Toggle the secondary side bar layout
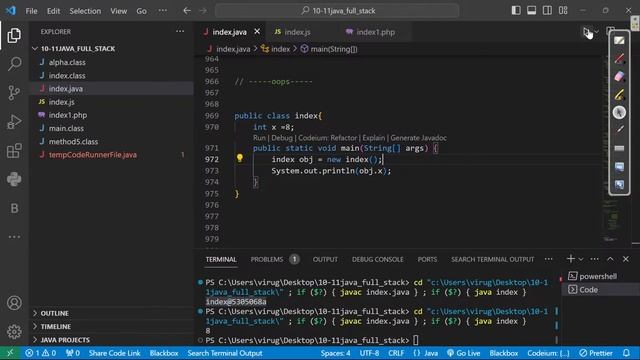Viewport: 640px width, 360px height. click(x=547, y=11)
